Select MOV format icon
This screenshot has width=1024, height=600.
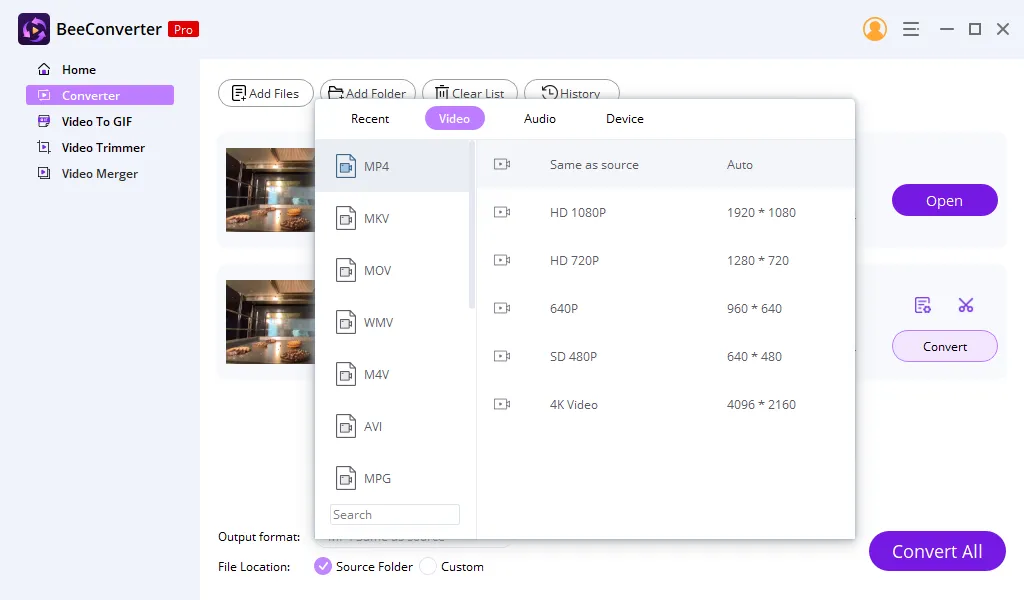346,270
